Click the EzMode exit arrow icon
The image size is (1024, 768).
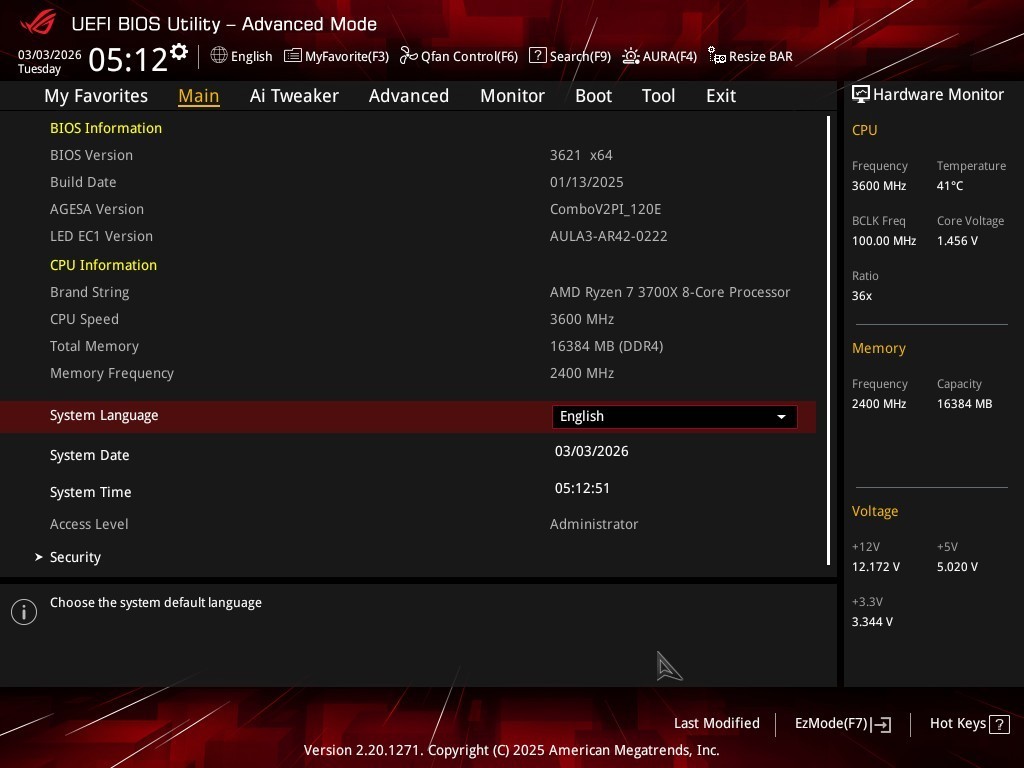pos(881,724)
